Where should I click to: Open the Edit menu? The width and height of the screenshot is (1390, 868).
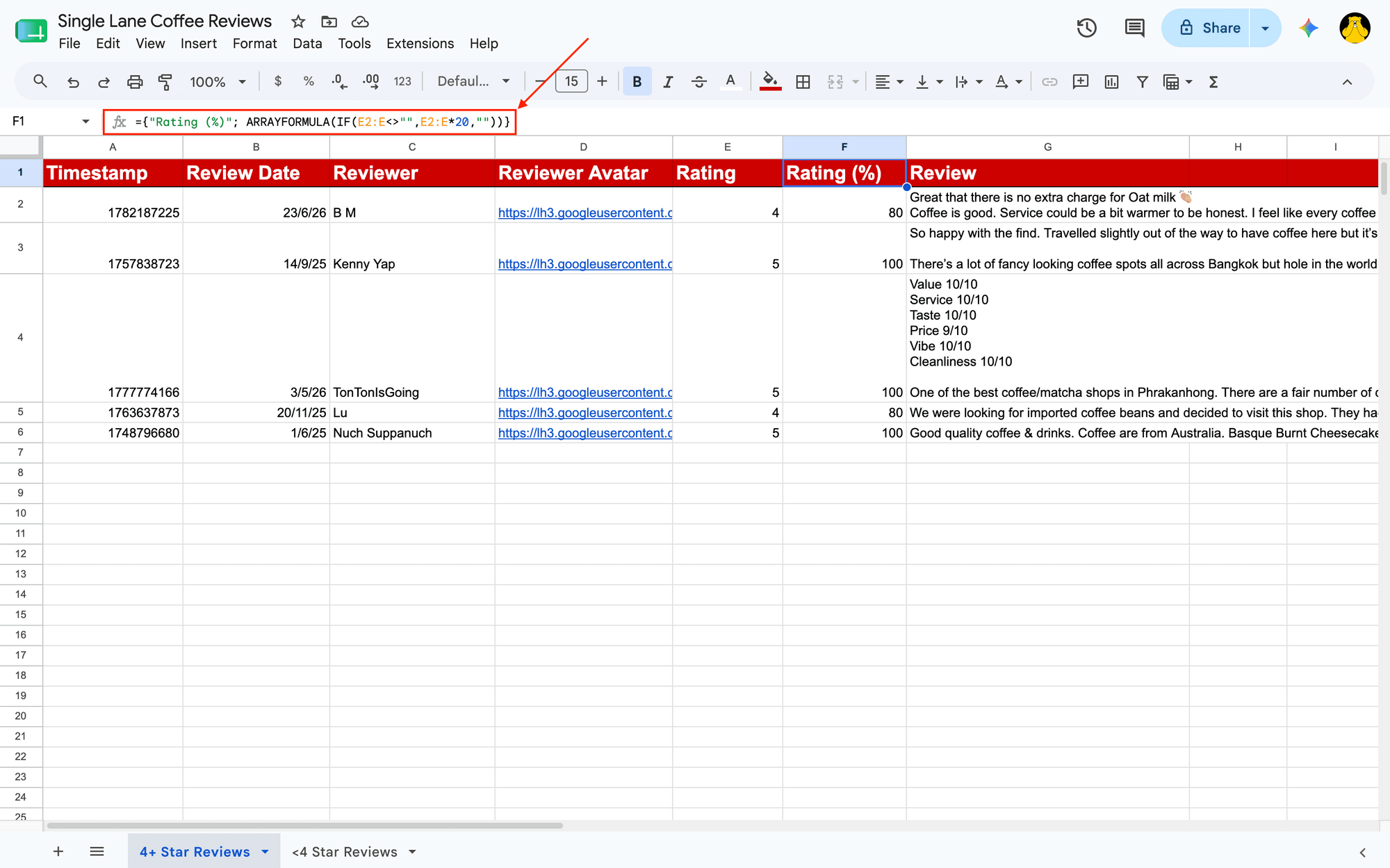(x=108, y=43)
